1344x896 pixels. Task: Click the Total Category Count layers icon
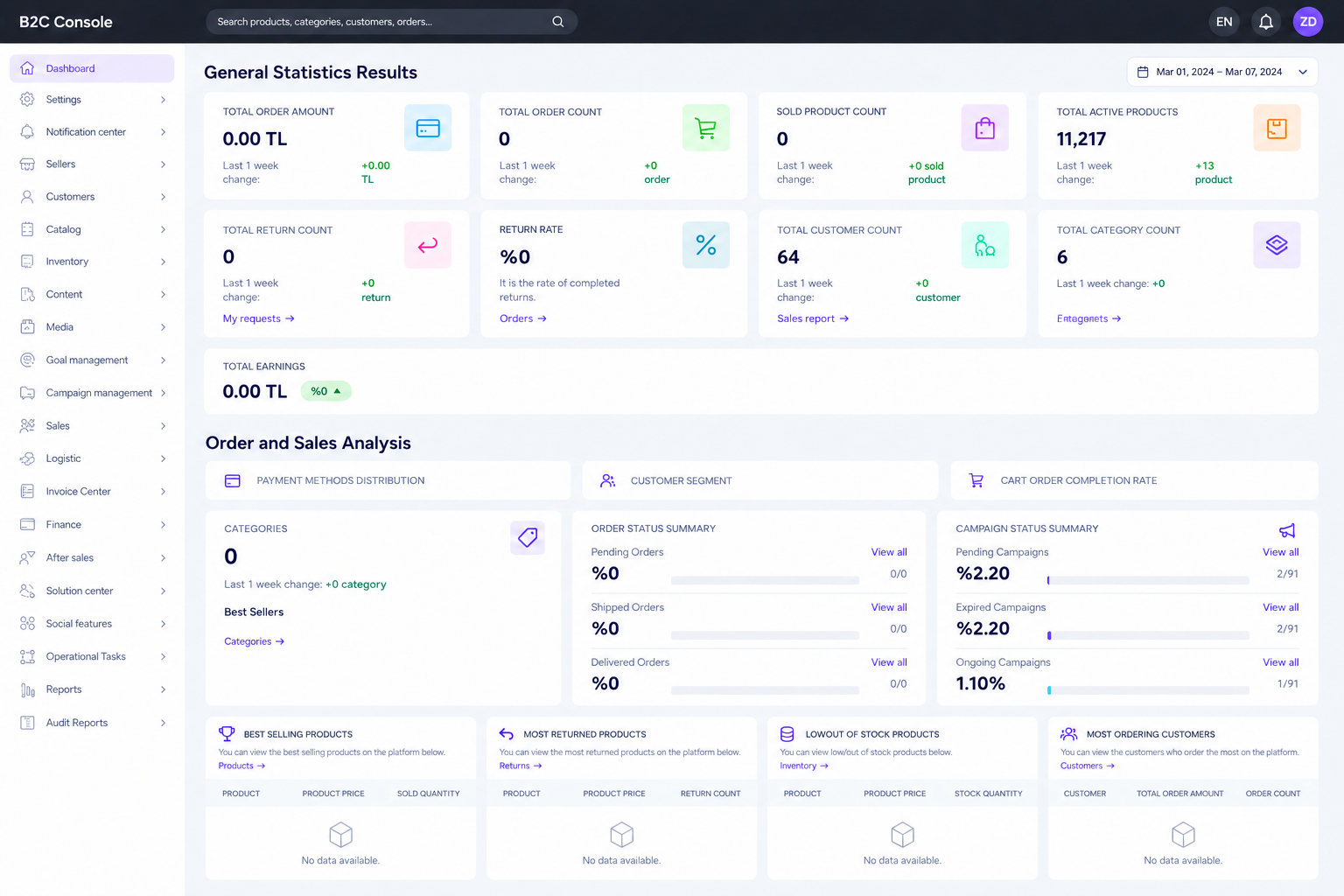pos(1277,245)
